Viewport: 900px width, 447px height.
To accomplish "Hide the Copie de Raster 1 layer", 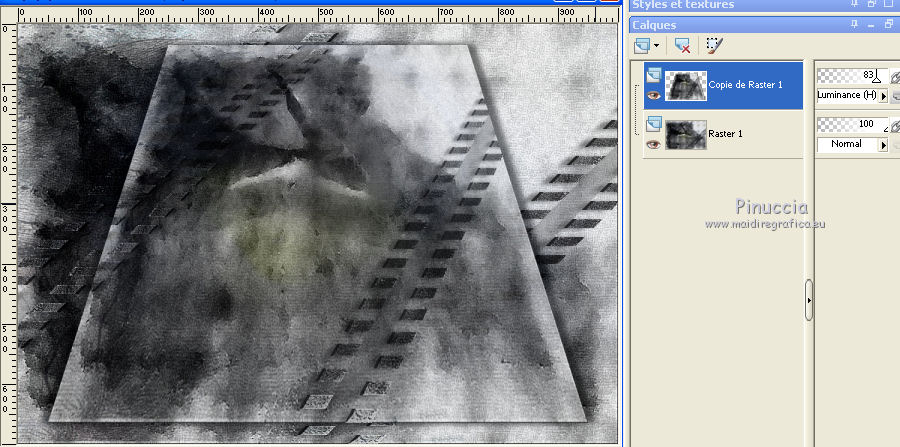I will (653, 96).
